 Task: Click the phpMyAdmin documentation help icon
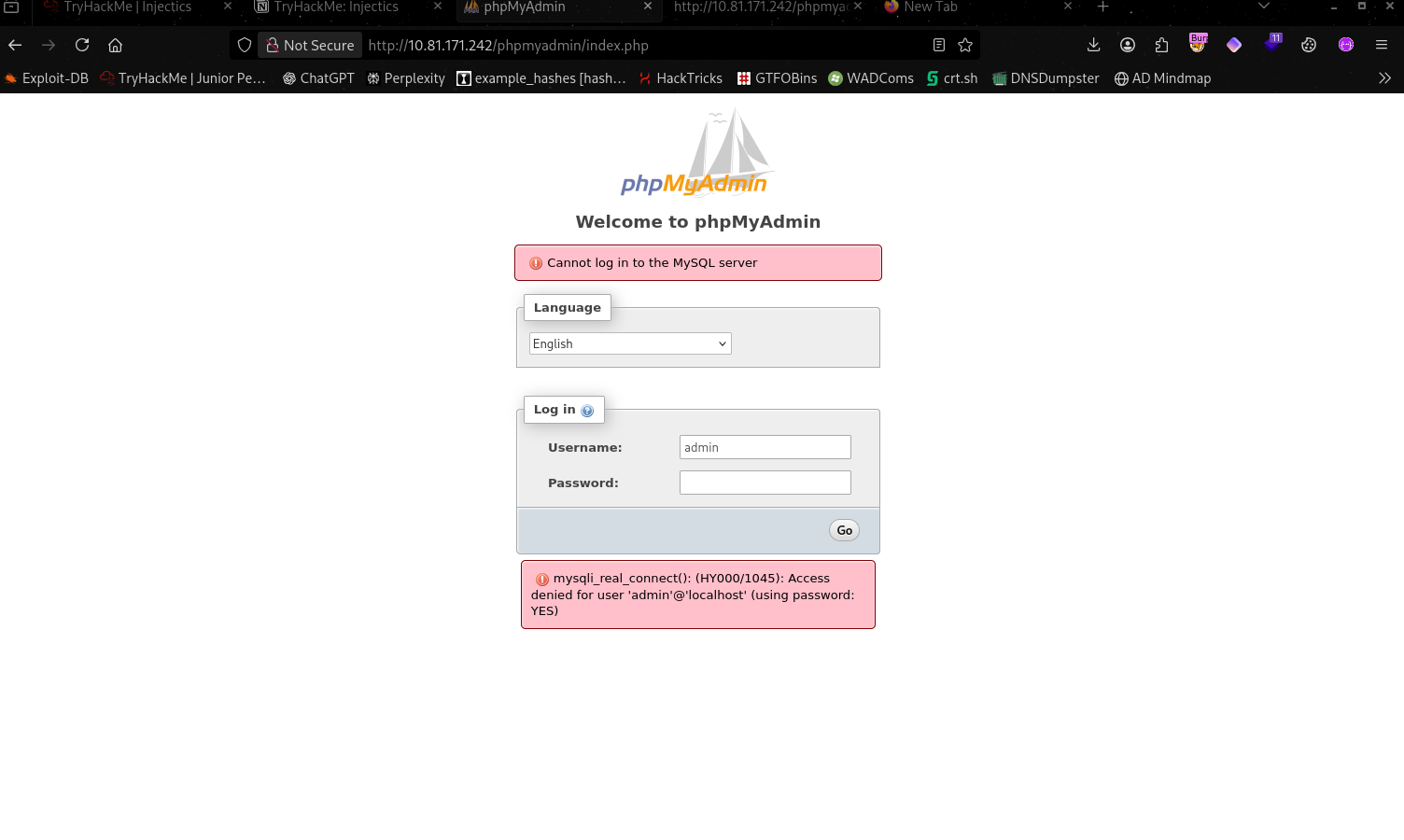coord(587,411)
